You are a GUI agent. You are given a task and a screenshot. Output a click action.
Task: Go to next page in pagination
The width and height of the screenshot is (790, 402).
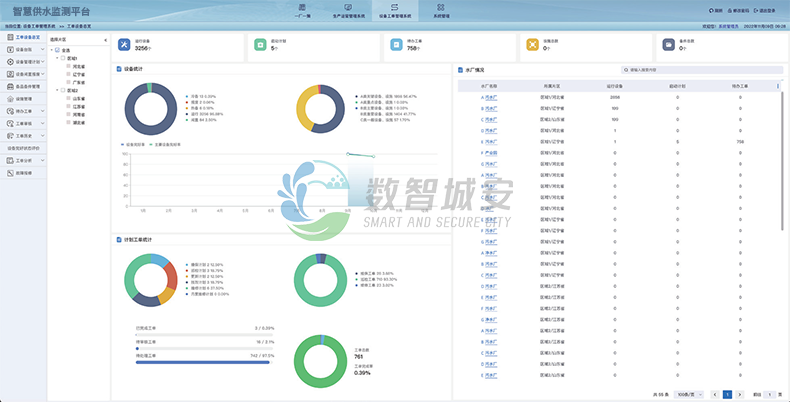click(740, 395)
